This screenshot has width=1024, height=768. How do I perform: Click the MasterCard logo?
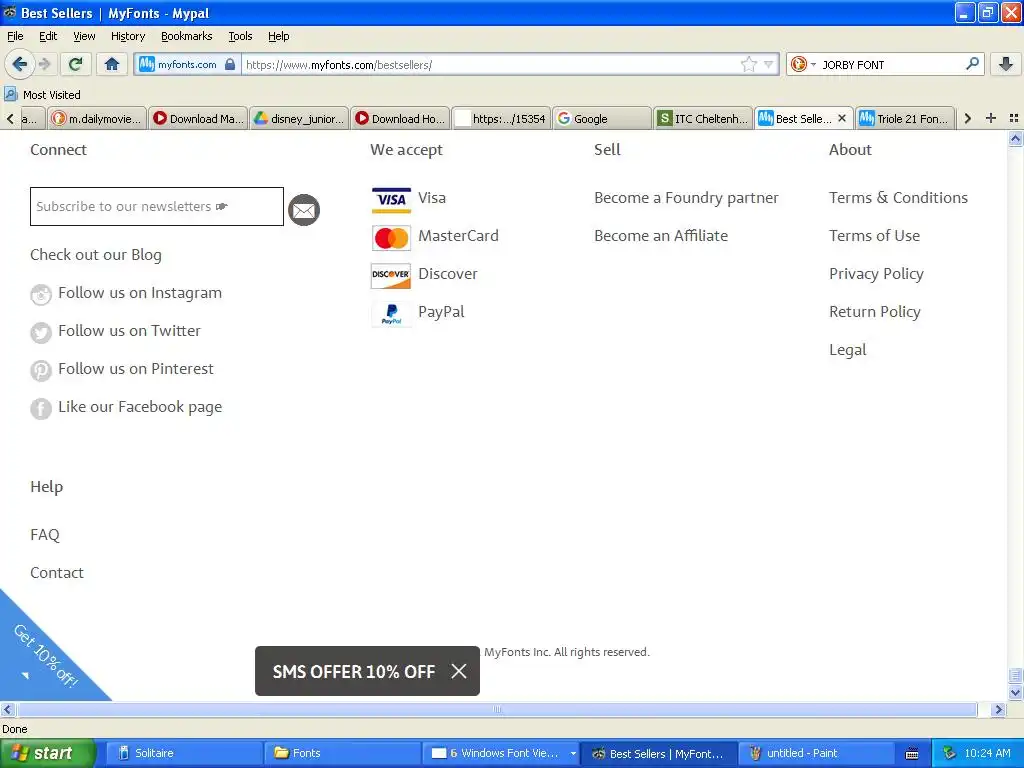coord(391,238)
